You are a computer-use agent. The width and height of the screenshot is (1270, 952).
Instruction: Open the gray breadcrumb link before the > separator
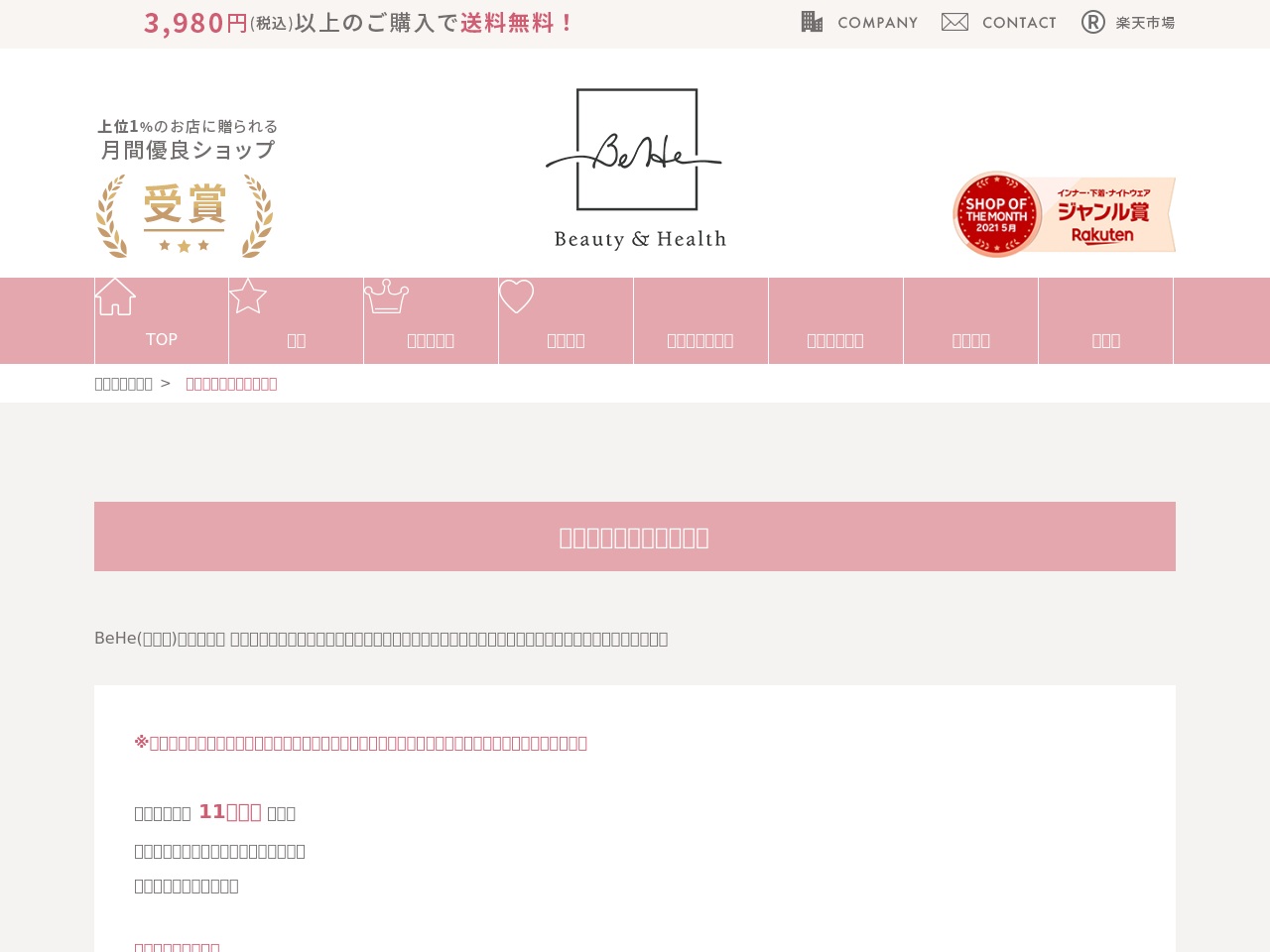123,384
